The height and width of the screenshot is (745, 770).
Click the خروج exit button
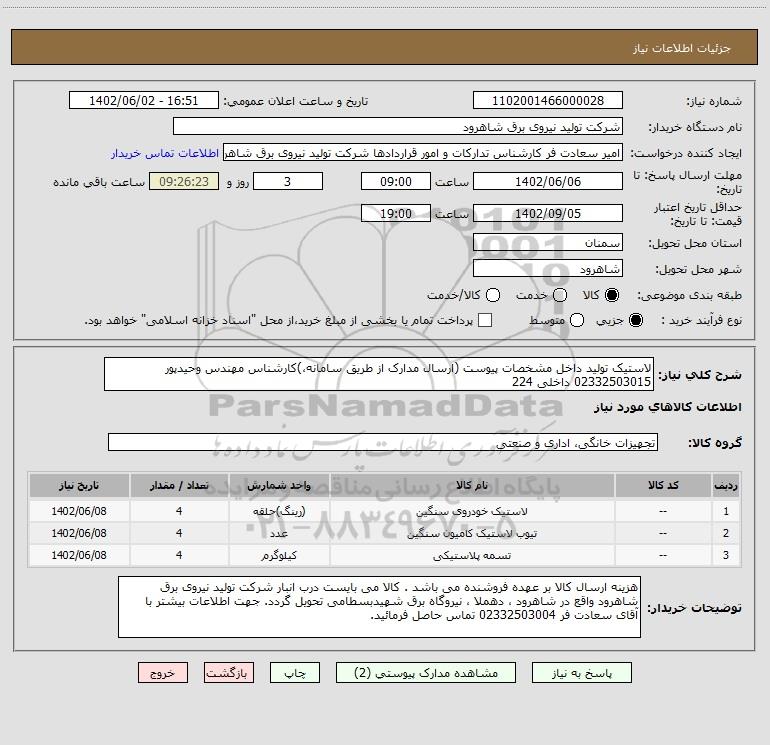click(x=163, y=673)
